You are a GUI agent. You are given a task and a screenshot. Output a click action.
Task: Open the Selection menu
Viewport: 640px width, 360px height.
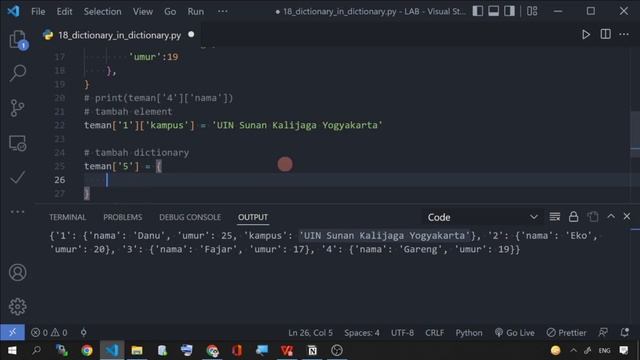tap(102, 11)
